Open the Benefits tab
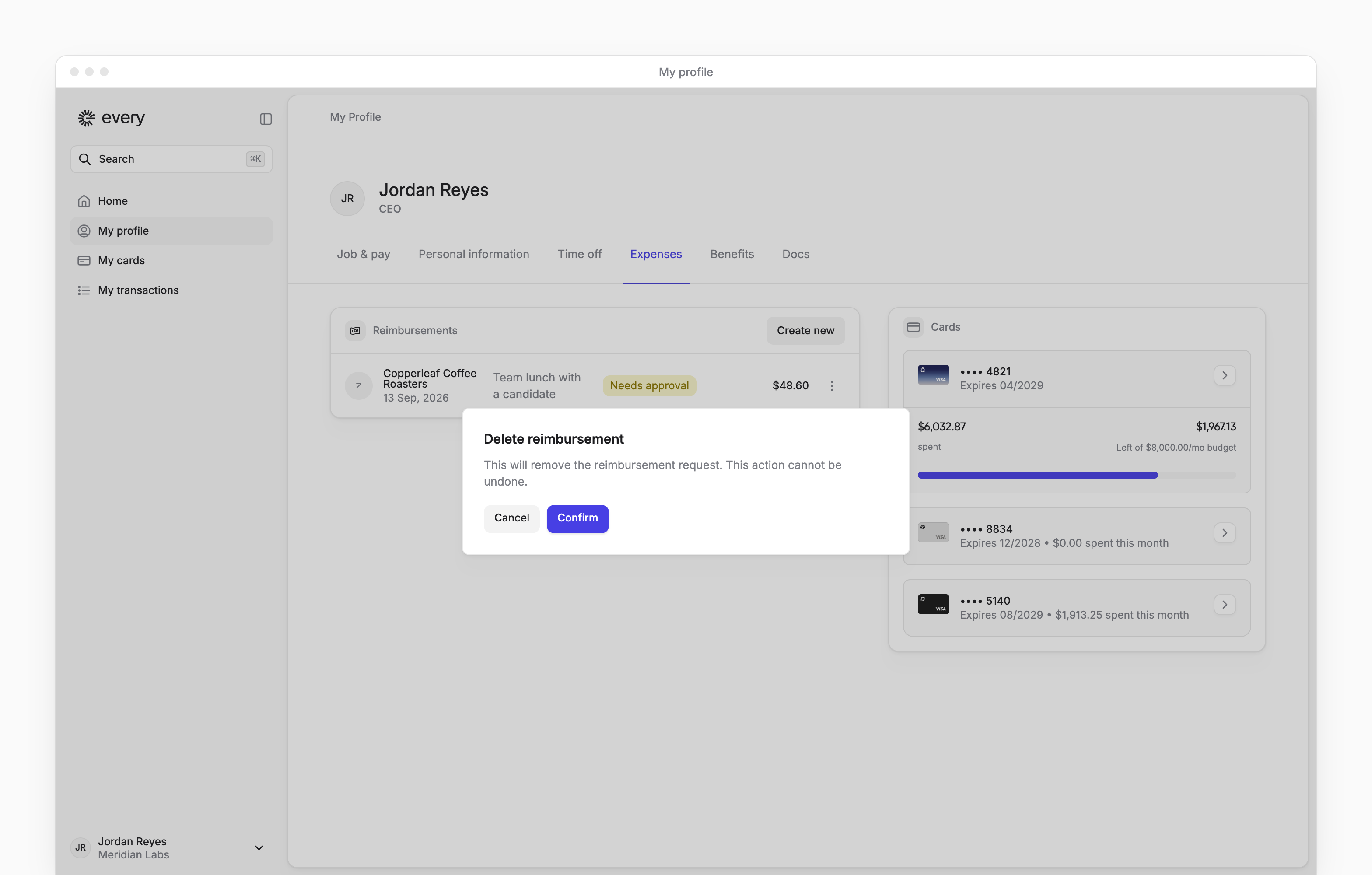Image resolution: width=1372 pixels, height=875 pixels. 731,254
